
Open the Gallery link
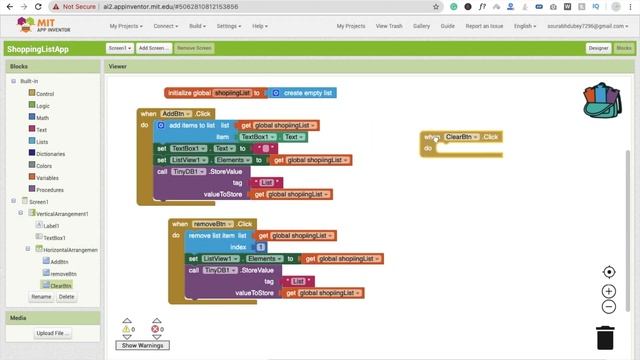(421, 26)
